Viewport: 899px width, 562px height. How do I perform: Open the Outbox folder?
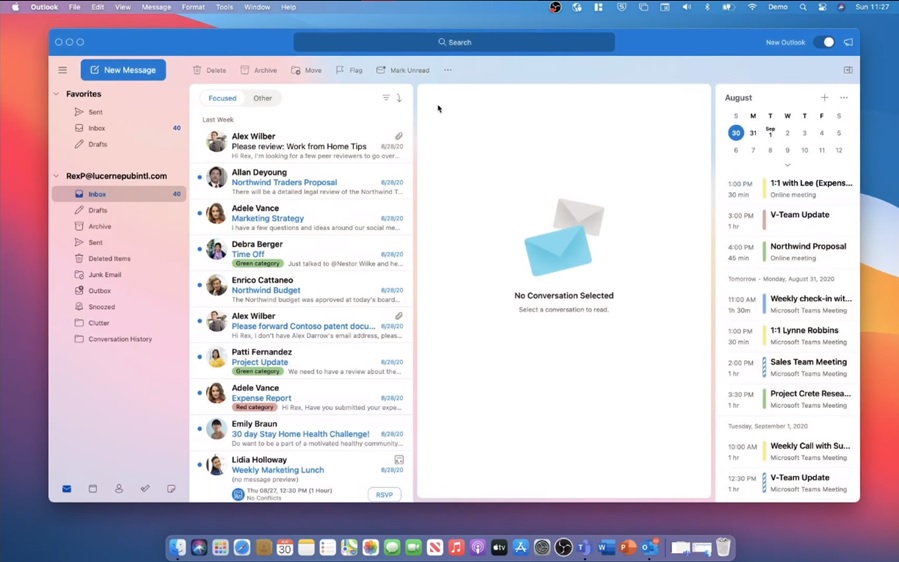[99, 291]
